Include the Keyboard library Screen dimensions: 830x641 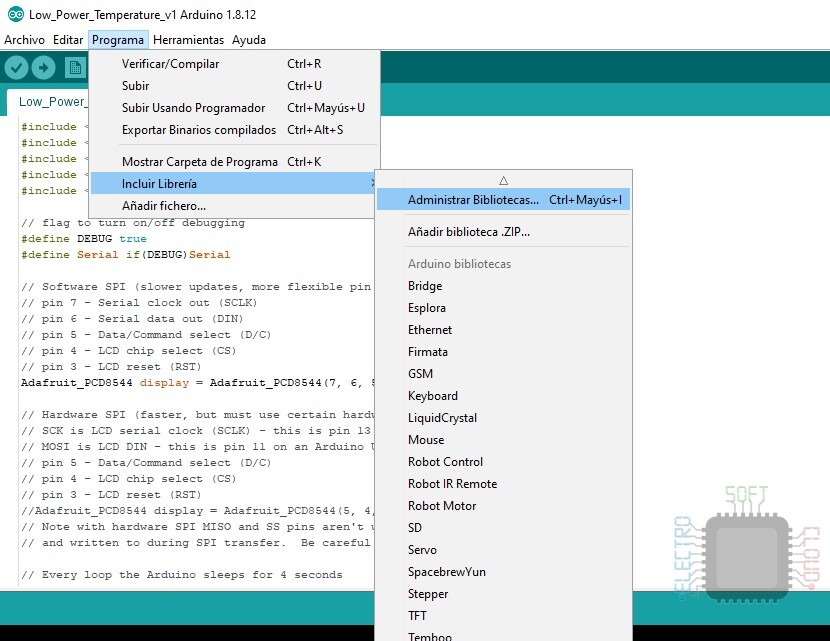click(503, 396)
